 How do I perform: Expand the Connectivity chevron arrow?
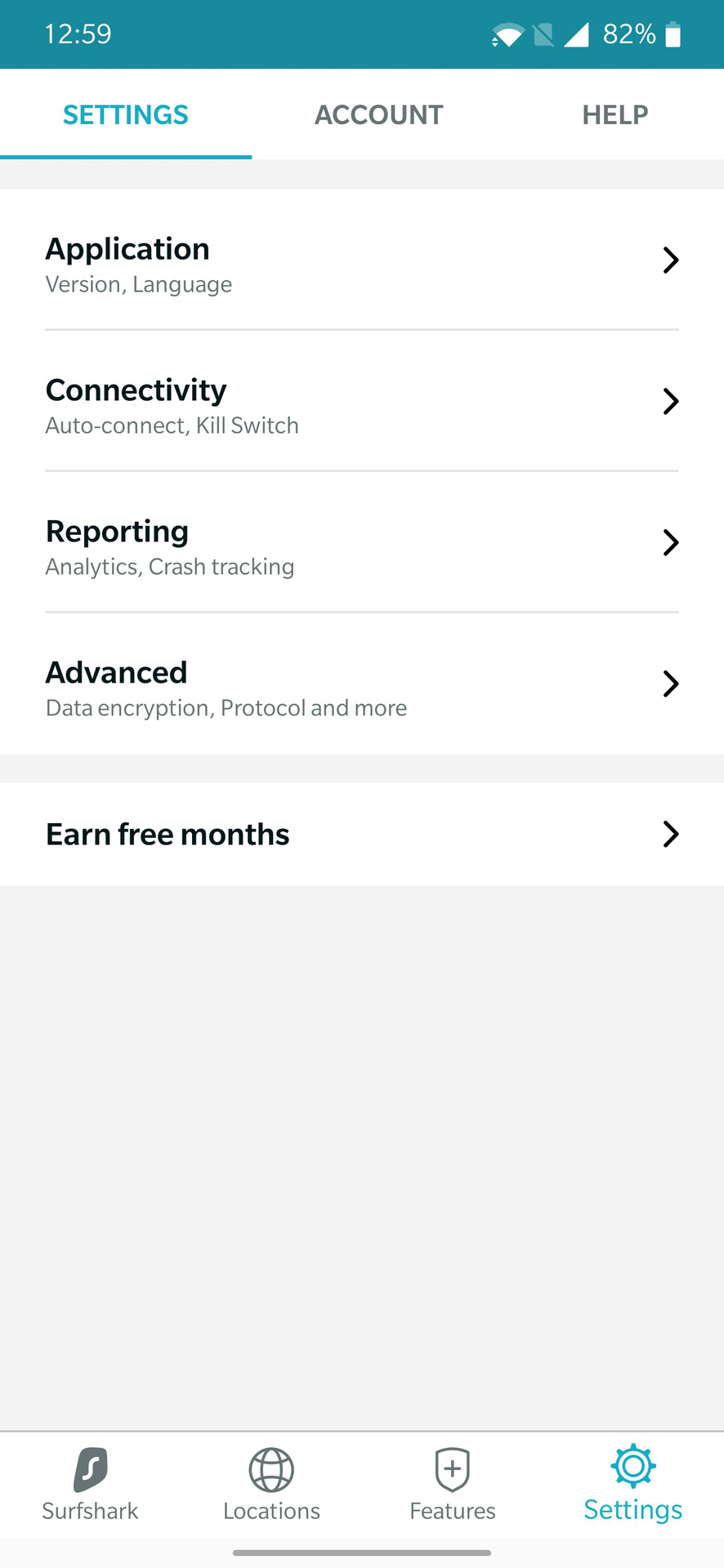[671, 402]
